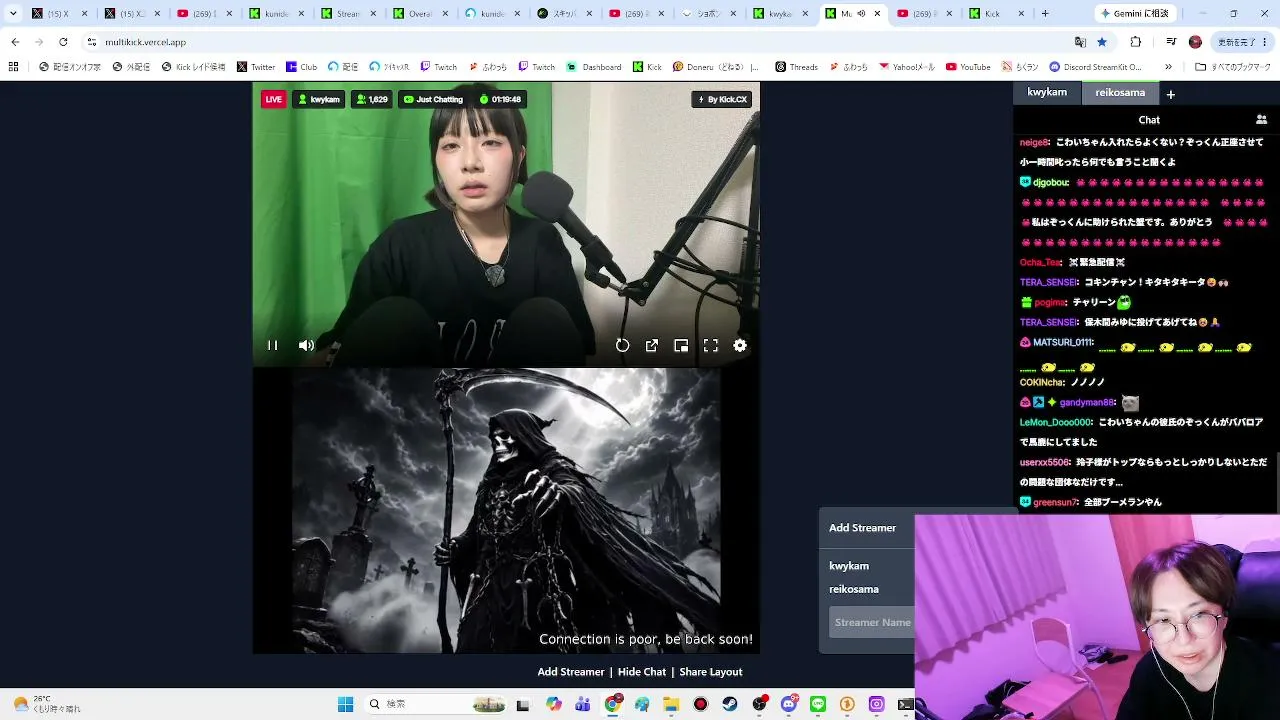Viewport: 1280px width, 720px height.
Task: Enable picture-in-picture on kwykam stream
Action: click(x=681, y=345)
